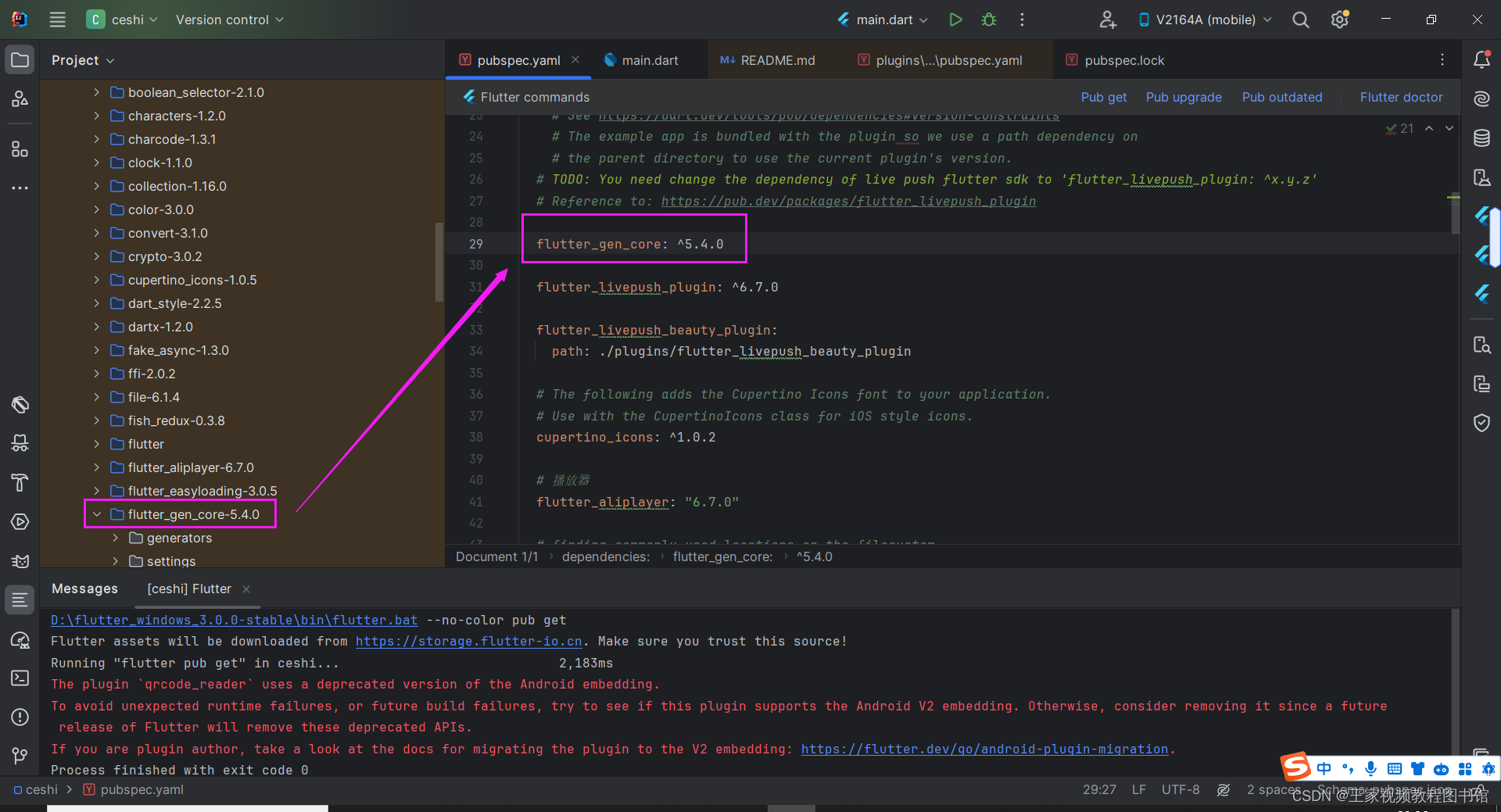Expand the flutter_aliplayer-6.7.0 folder

pos(96,467)
